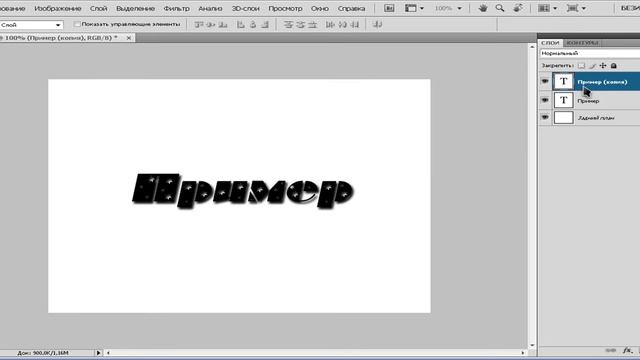Open the 'Слой' auto-select dropdown
The image size is (640, 360).
[31, 25]
